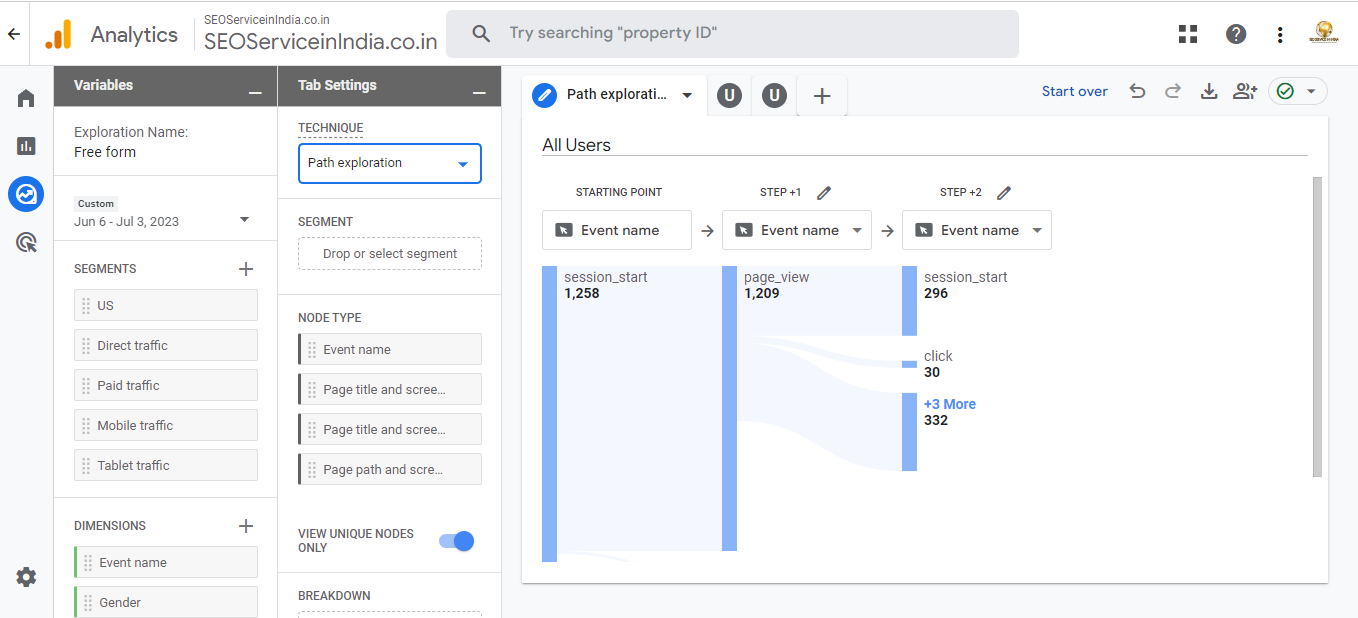Open the Explore section in left sidebar
The width and height of the screenshot is (1358, 618).
(x=26, y=194)
